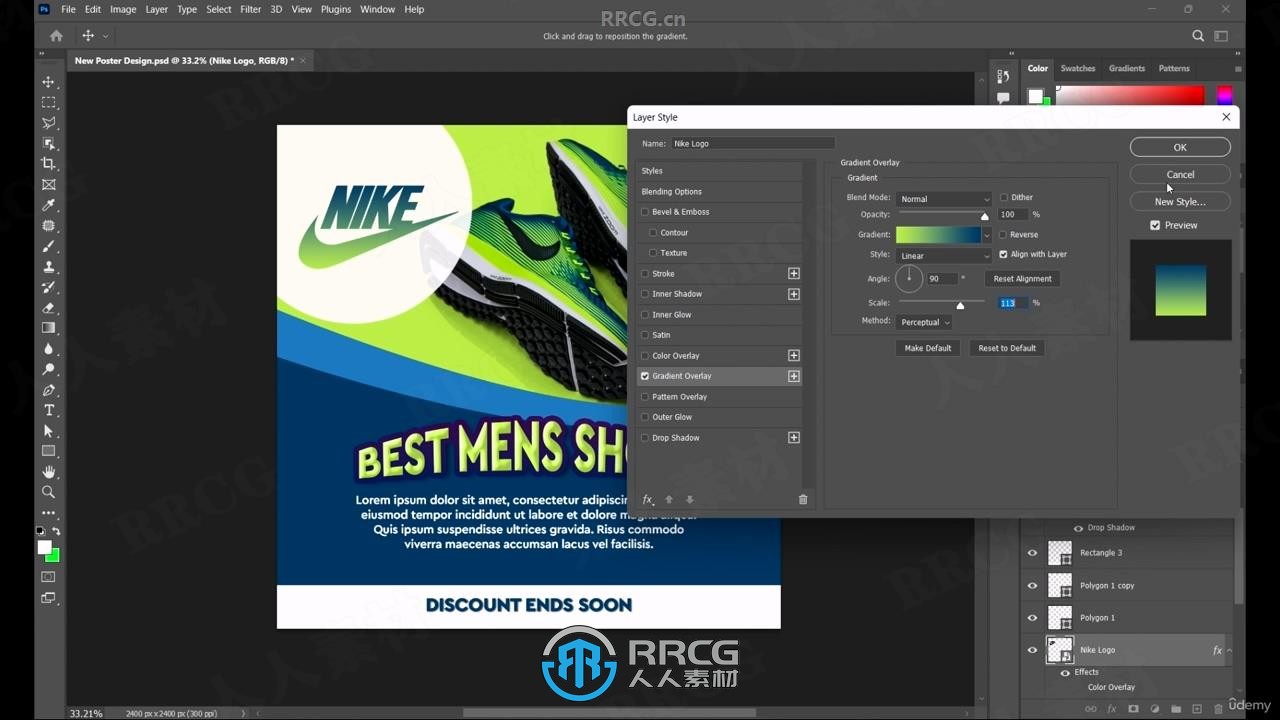Image resolution: width=1280 pixels, height=720 pixels.
Task: Open the Plugins menu
Action: point(335,9)
